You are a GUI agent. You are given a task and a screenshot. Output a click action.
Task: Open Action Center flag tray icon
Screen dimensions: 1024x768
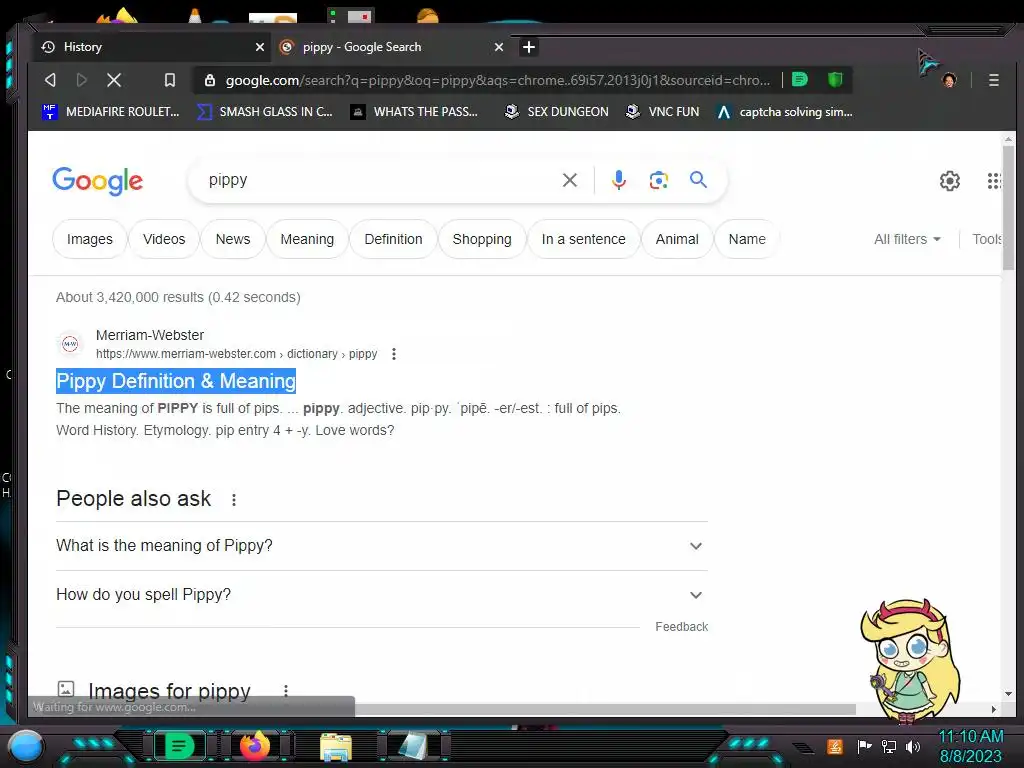pos(864,746)
